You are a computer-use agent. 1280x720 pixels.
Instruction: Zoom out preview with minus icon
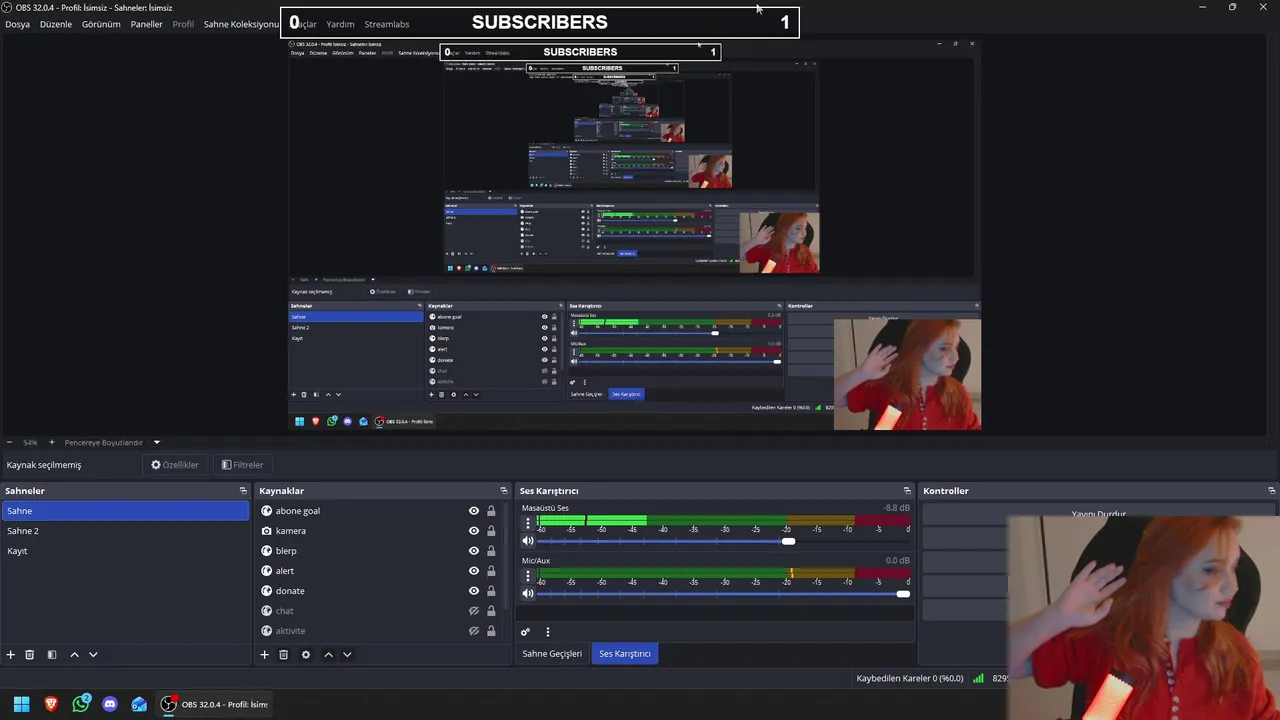coord(9,442)
